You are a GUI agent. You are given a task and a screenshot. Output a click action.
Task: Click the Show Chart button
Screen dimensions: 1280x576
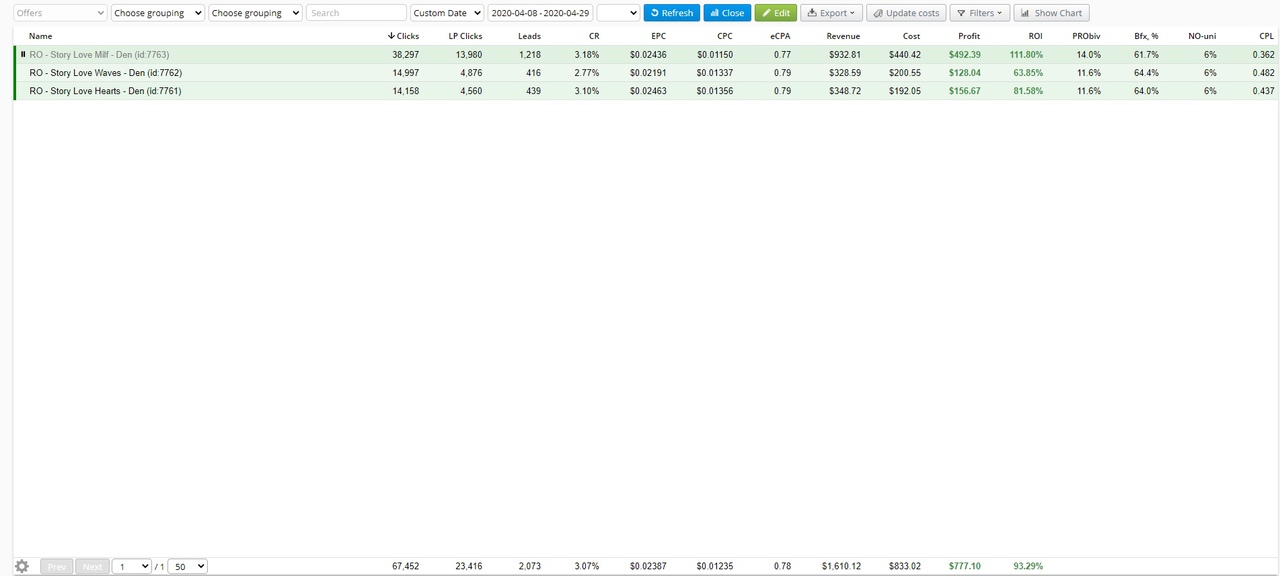[1051, 13]
